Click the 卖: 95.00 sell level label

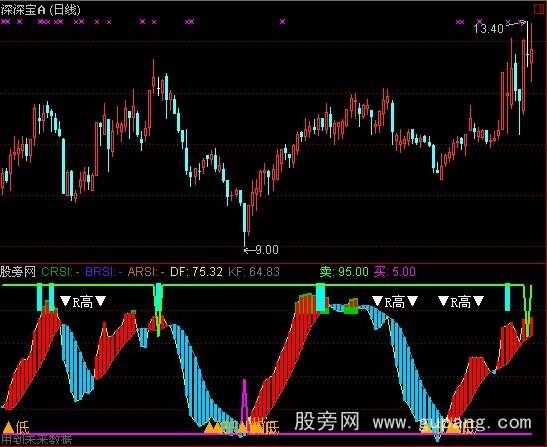344,271
